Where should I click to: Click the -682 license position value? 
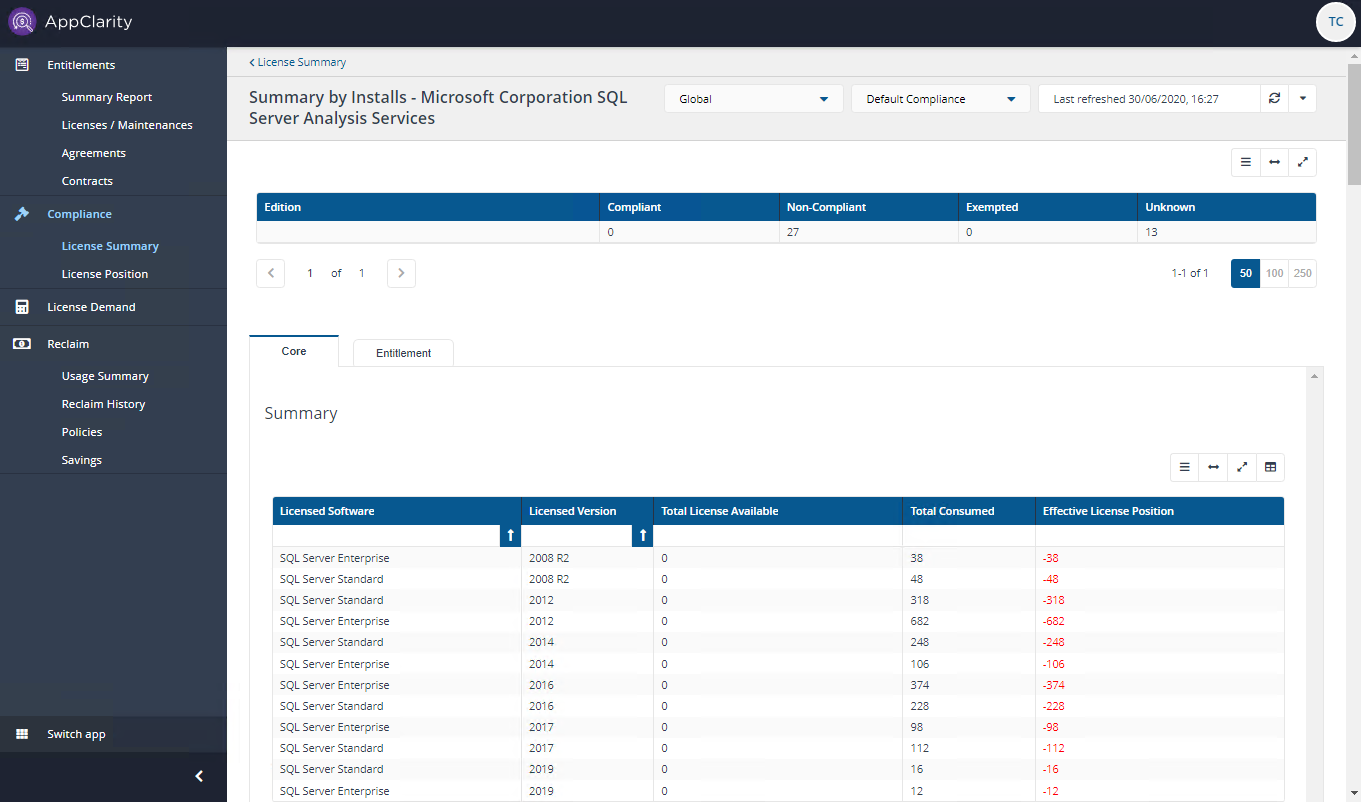point(1053,621)
